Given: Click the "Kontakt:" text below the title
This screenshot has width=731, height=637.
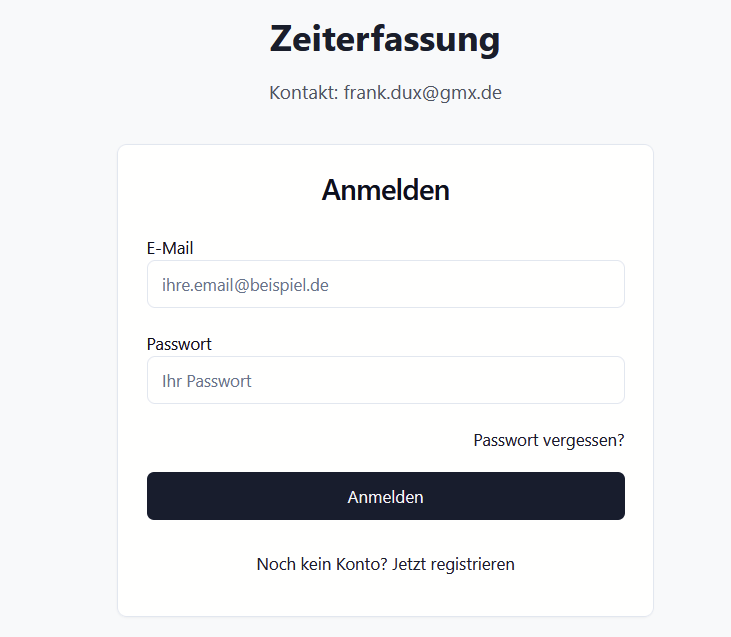Looking at the screenshot, I should coord(304,93).
